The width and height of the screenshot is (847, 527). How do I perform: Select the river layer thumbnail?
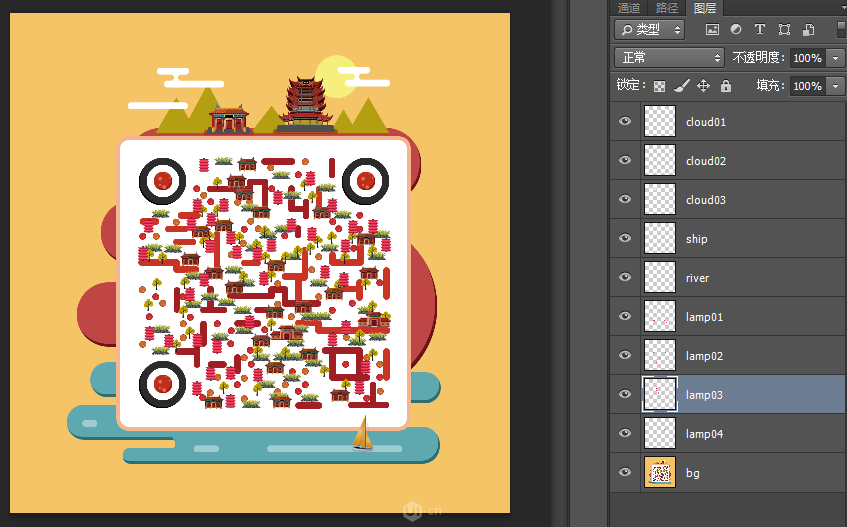click(x=660, y=277)
